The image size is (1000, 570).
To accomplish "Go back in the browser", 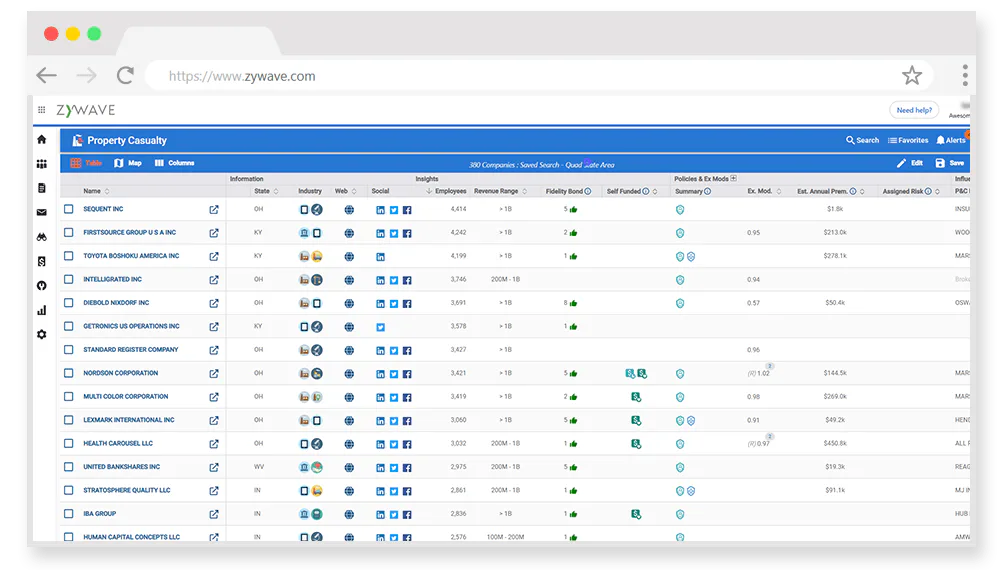I will tap(47, 76).
